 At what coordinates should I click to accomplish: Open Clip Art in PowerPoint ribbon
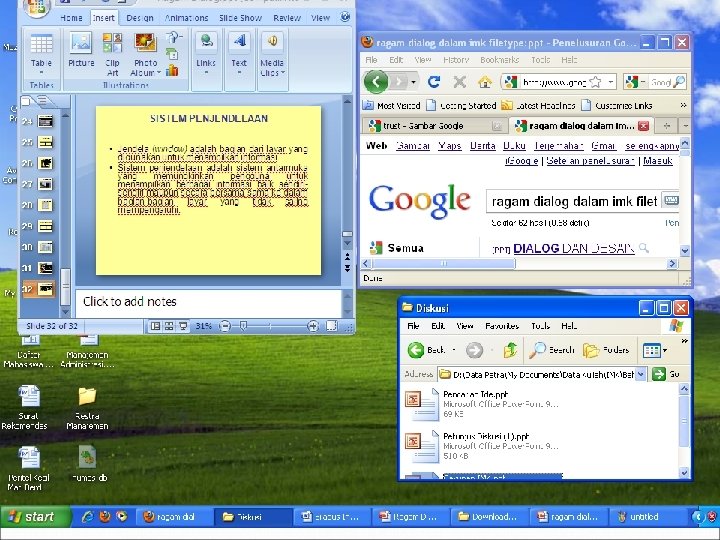click(112, 54)
